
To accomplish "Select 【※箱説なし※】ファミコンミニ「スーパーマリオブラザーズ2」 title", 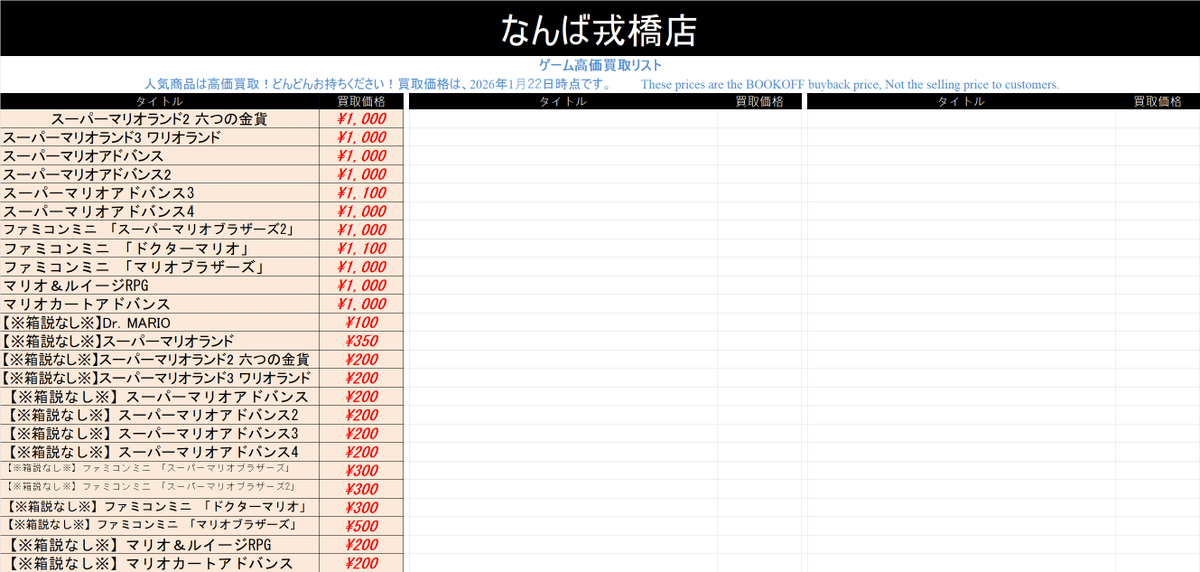I will [160, 488].
